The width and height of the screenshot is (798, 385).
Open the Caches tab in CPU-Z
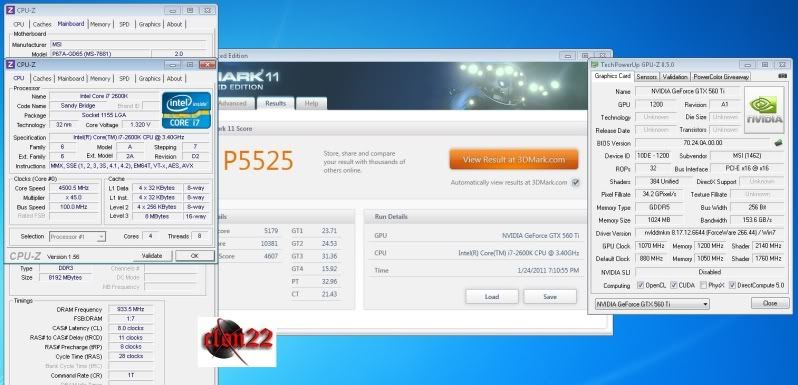(42, 78)
